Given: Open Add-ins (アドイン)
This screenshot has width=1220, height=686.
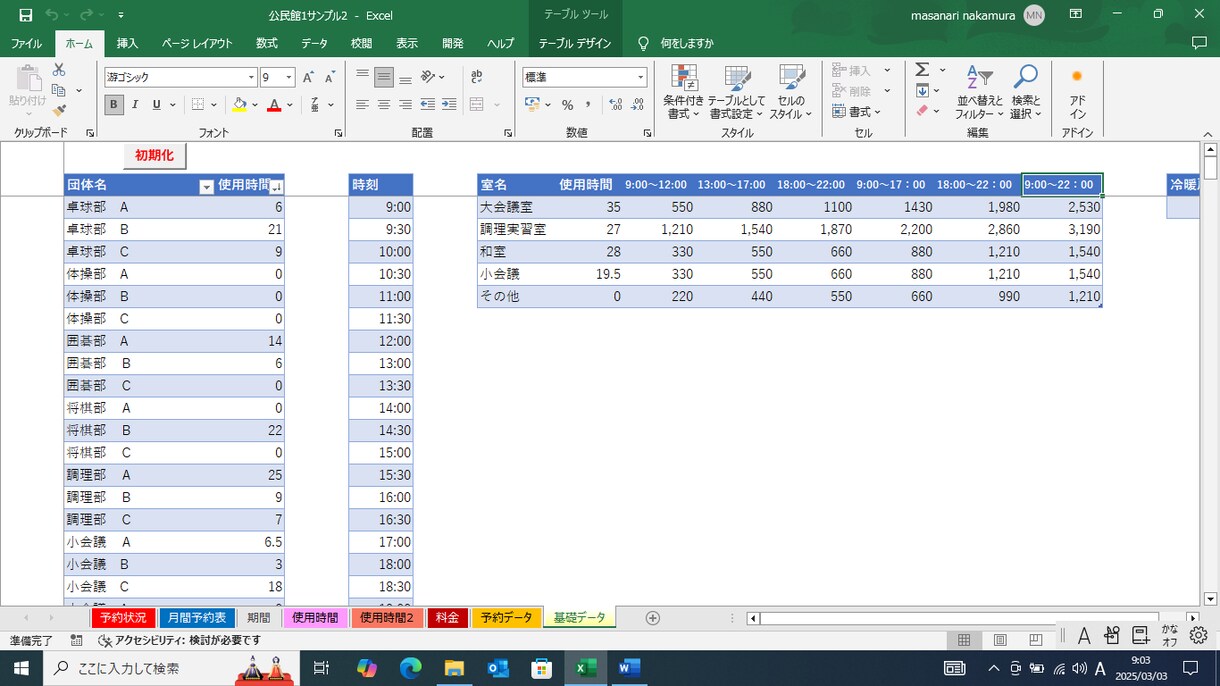Looking at the screenshot, I should [1077, 92].
